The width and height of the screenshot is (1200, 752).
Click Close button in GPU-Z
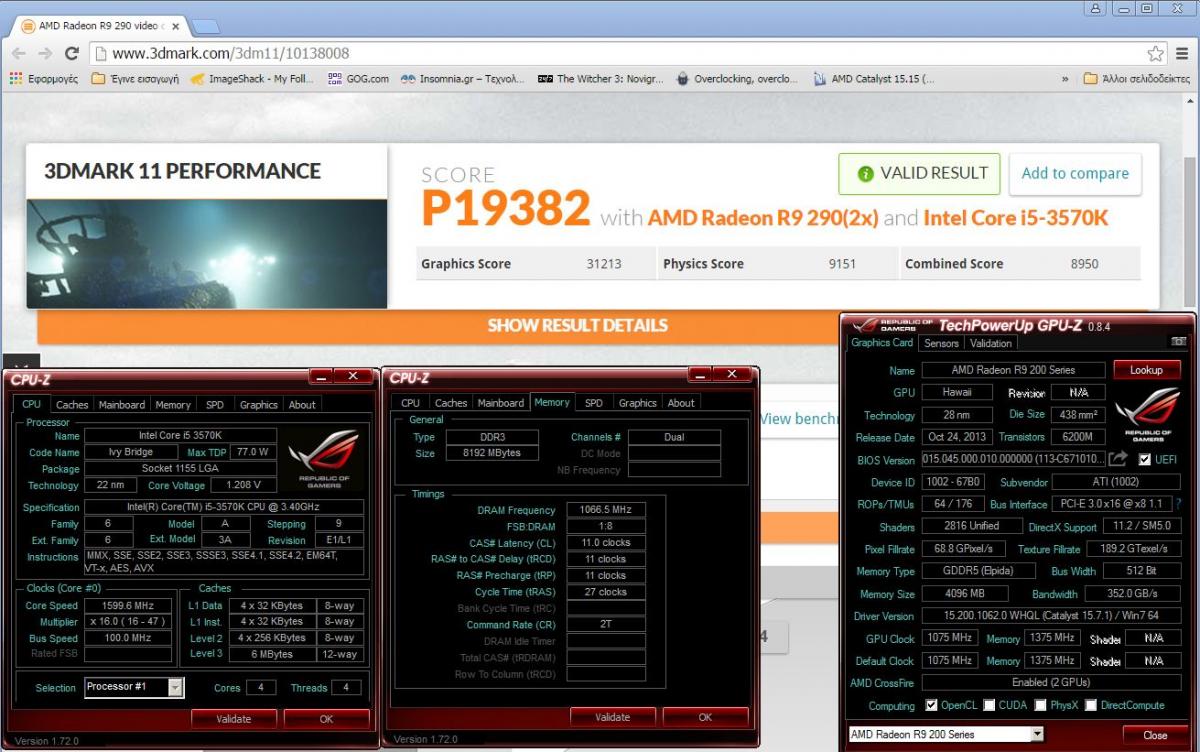[x=1155, y=734]
